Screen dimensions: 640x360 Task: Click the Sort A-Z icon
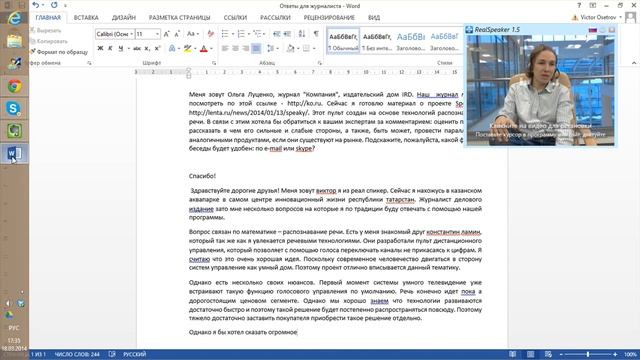(x=302, y=34)
